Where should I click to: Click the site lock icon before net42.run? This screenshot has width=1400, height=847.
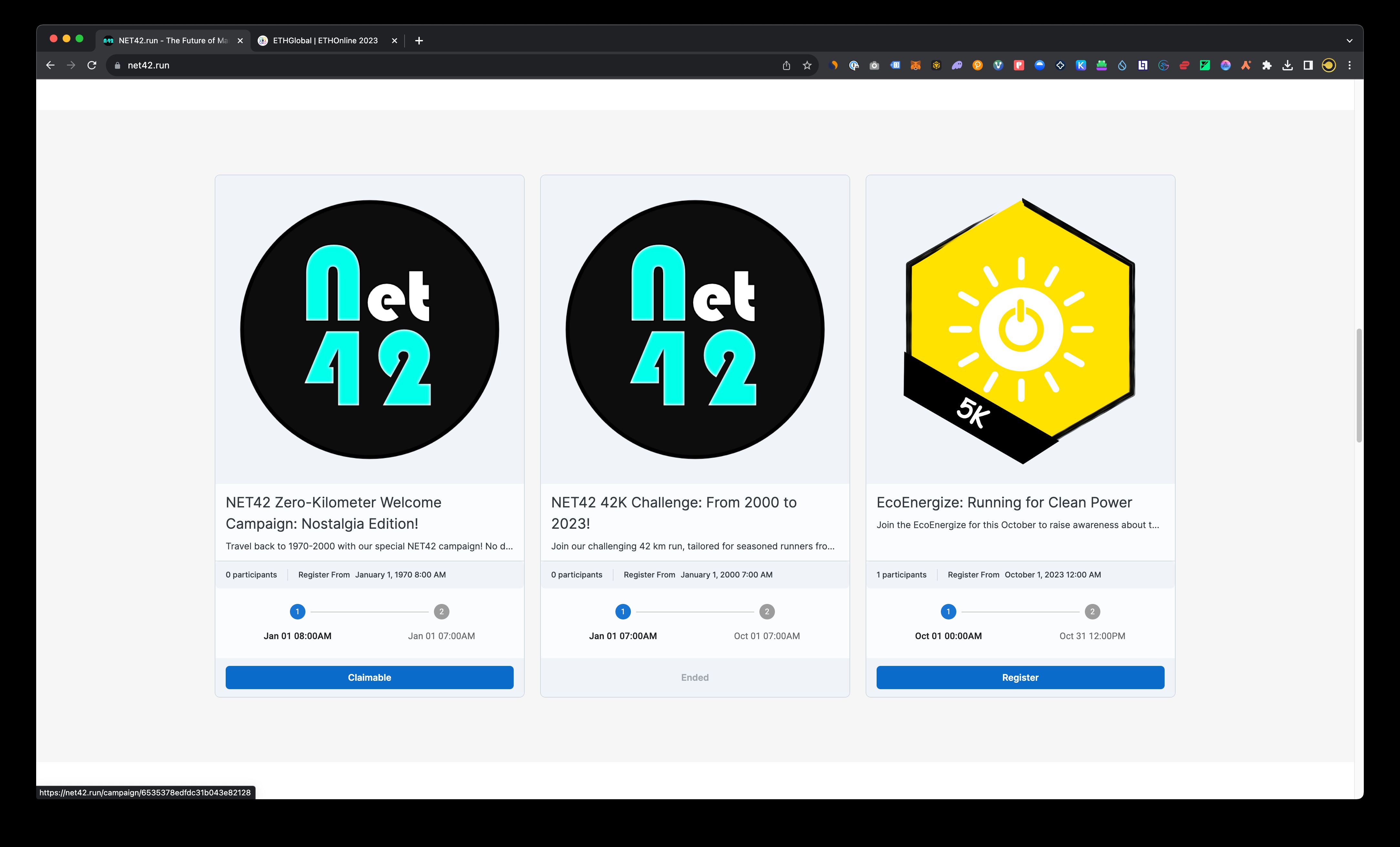coord(118,65)
